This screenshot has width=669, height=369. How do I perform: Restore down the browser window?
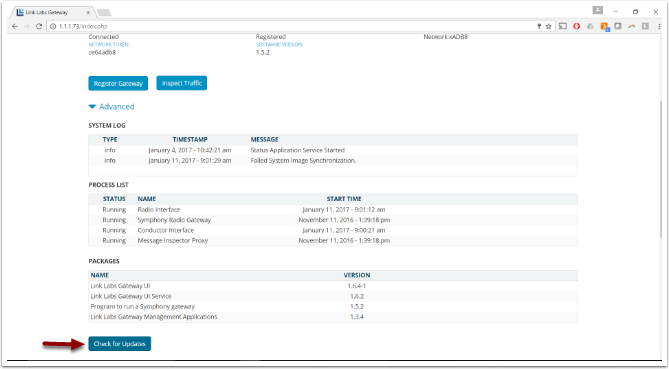tap(635, 12)
